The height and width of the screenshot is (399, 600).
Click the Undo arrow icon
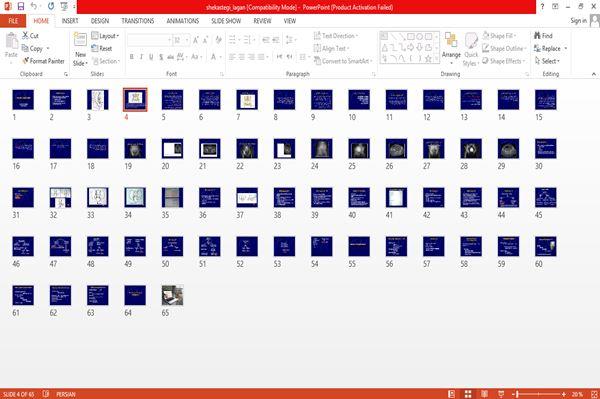click(x=34, y=6)
